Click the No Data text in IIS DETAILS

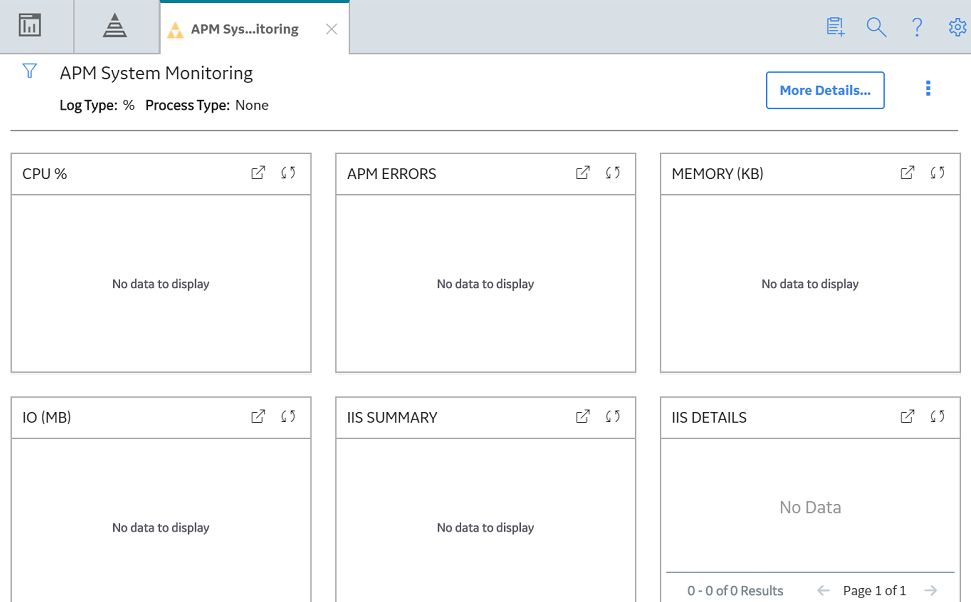click(810, 507)
